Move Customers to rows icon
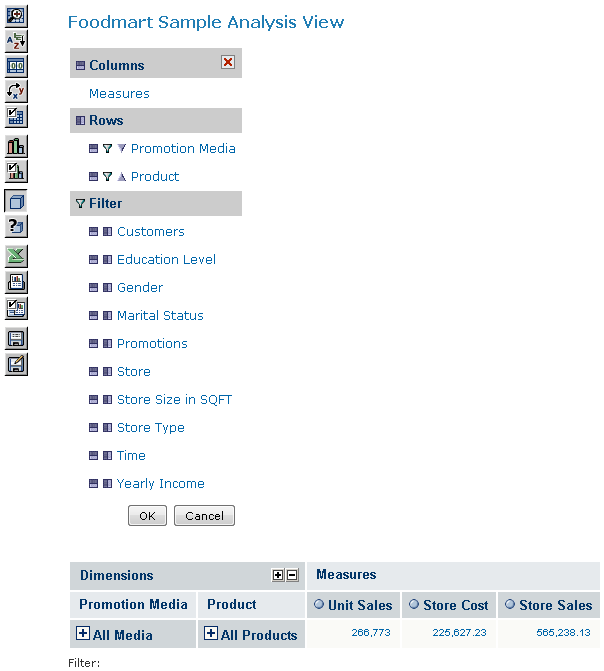This screenshot has width=604, height=671. click(x=107, y=232)
